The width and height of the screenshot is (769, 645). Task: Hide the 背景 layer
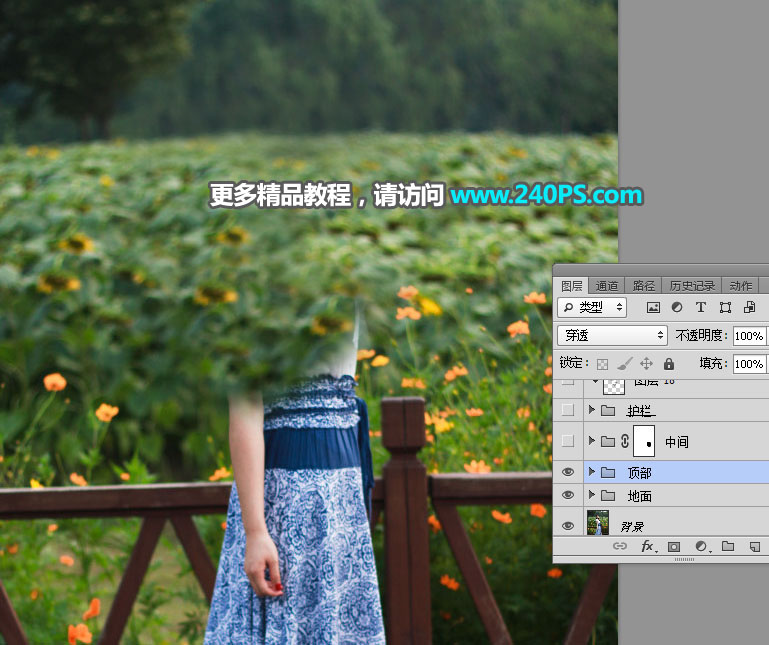click(x=568, y=526)
